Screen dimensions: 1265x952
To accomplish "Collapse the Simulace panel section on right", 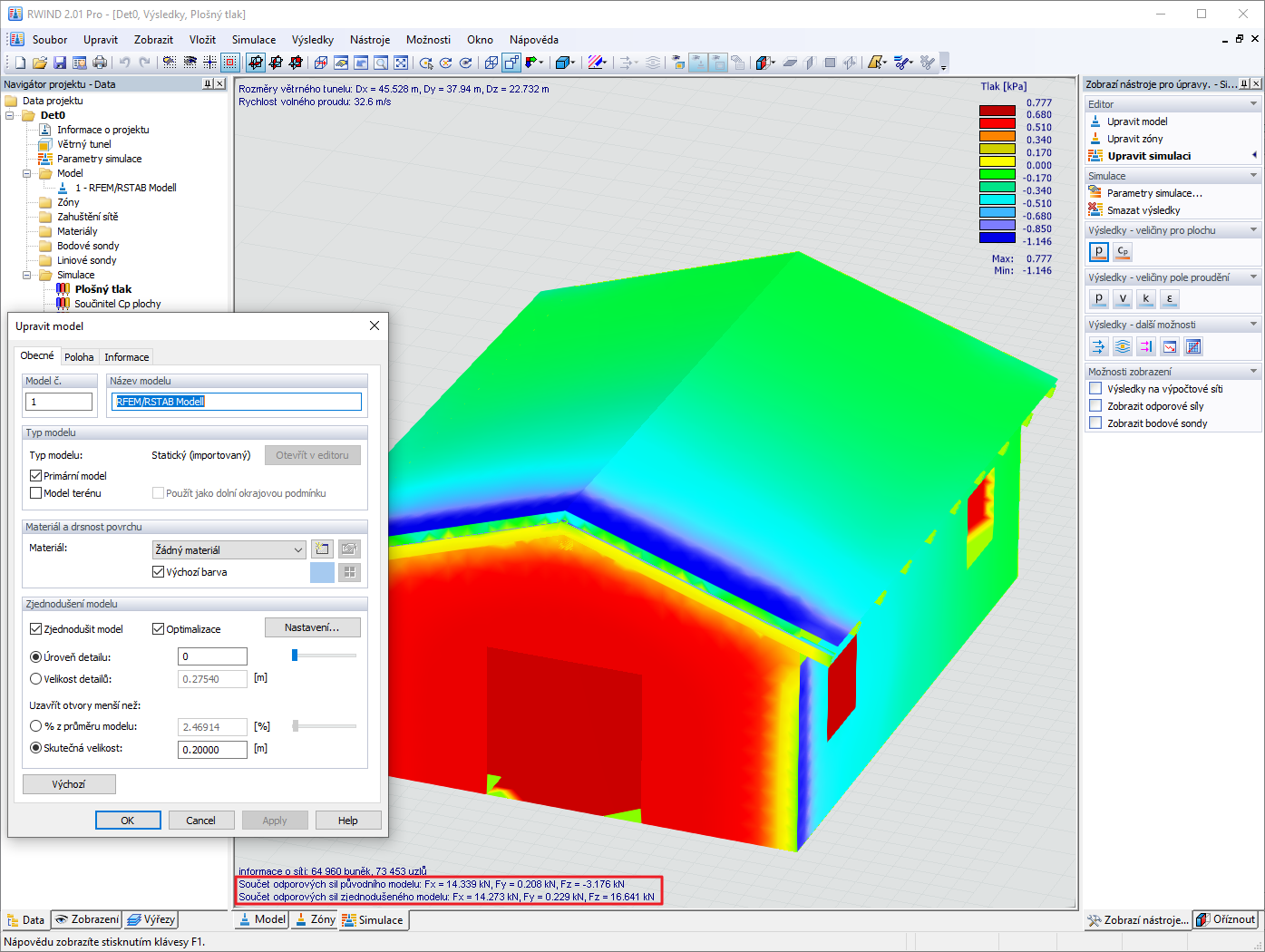I will coord(1254,176).
